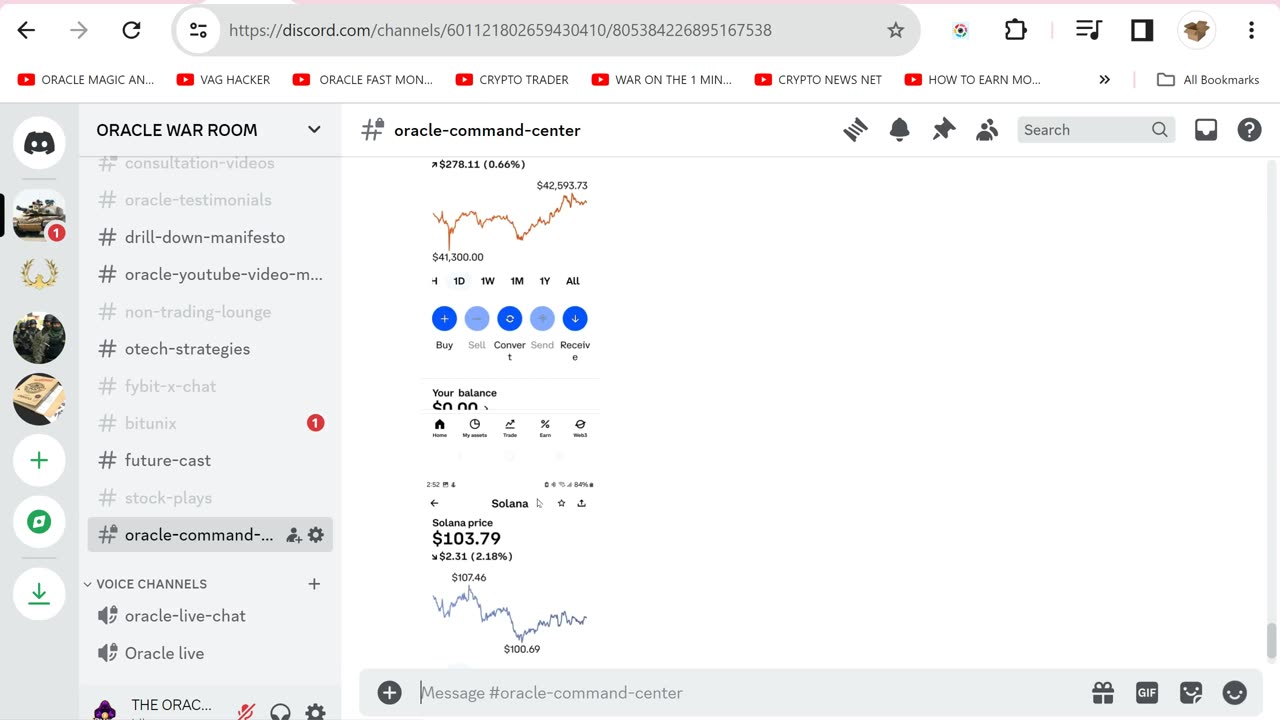Edit oracle-command-center channel gear icon
Viewport: 1280px width, 720px height.
click(316, 535)
